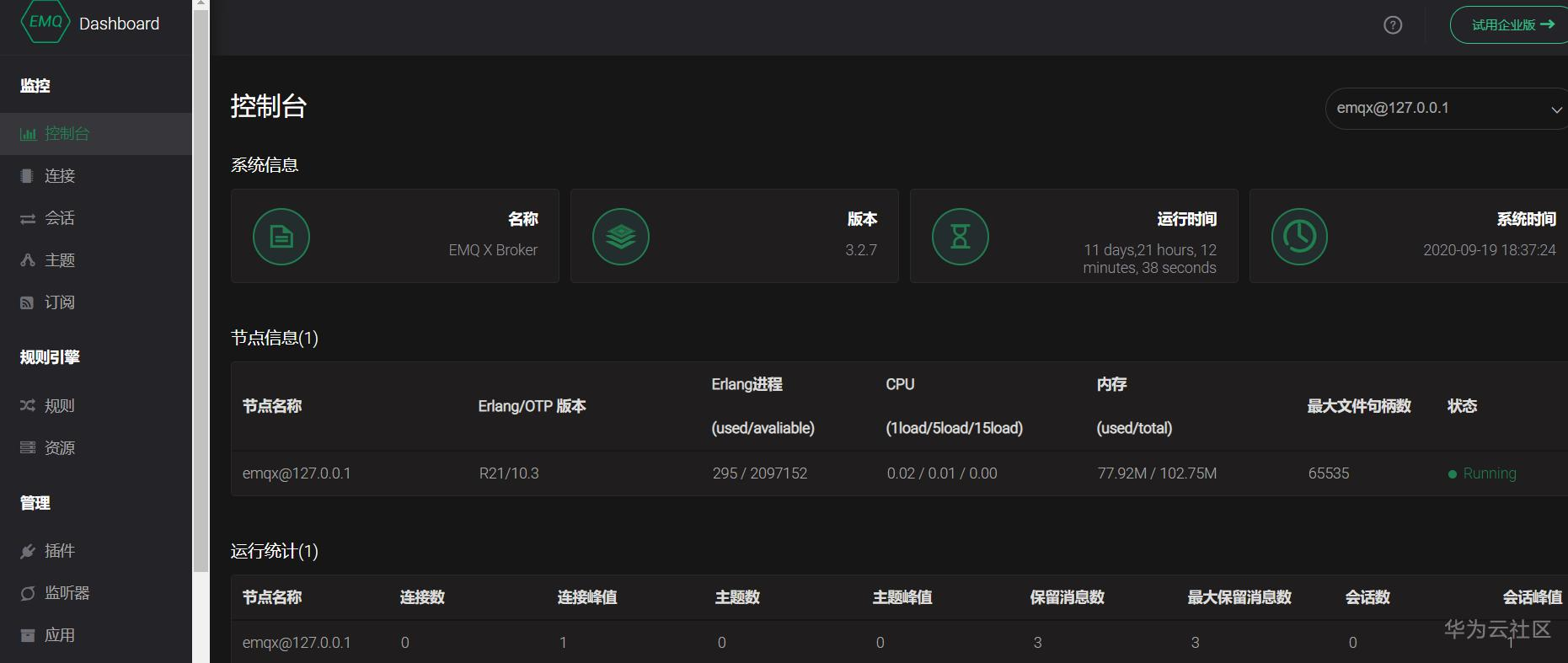Navigate to 资源 under 规则引擎
1568x663 pixels.
coord(60,448)
